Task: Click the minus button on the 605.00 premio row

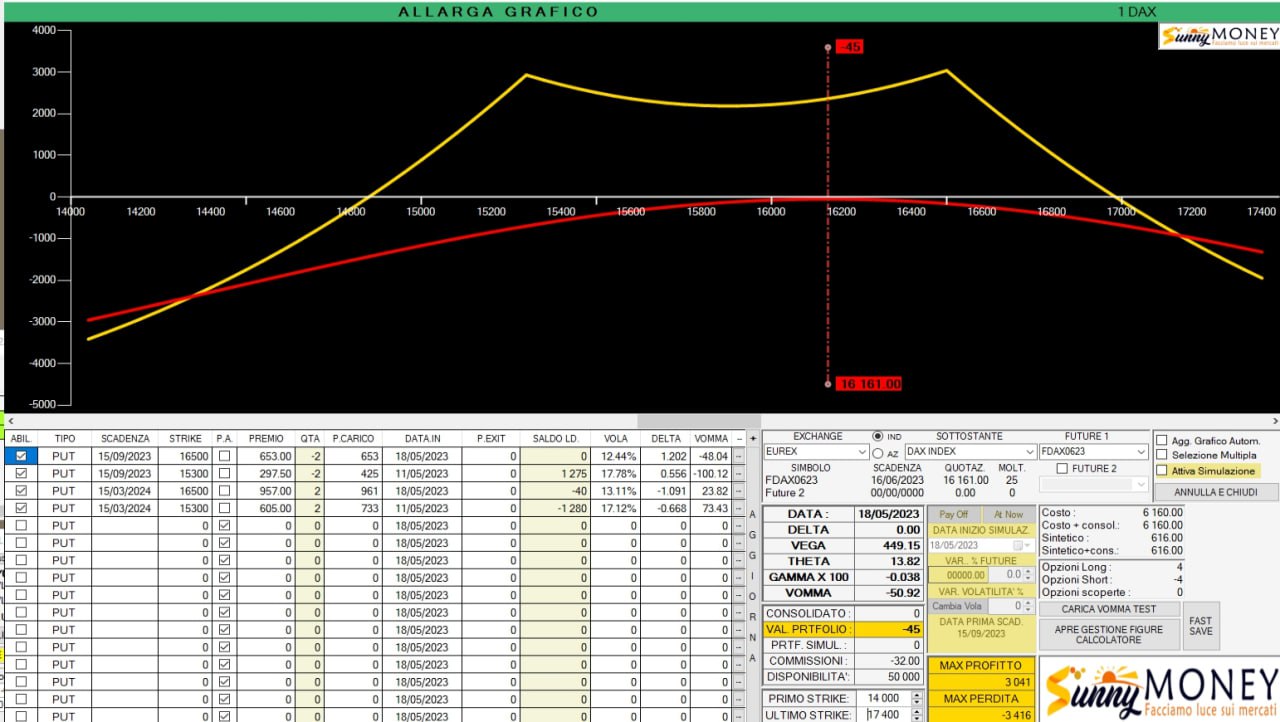Action: pyautogui.click(x=739, y=508)
